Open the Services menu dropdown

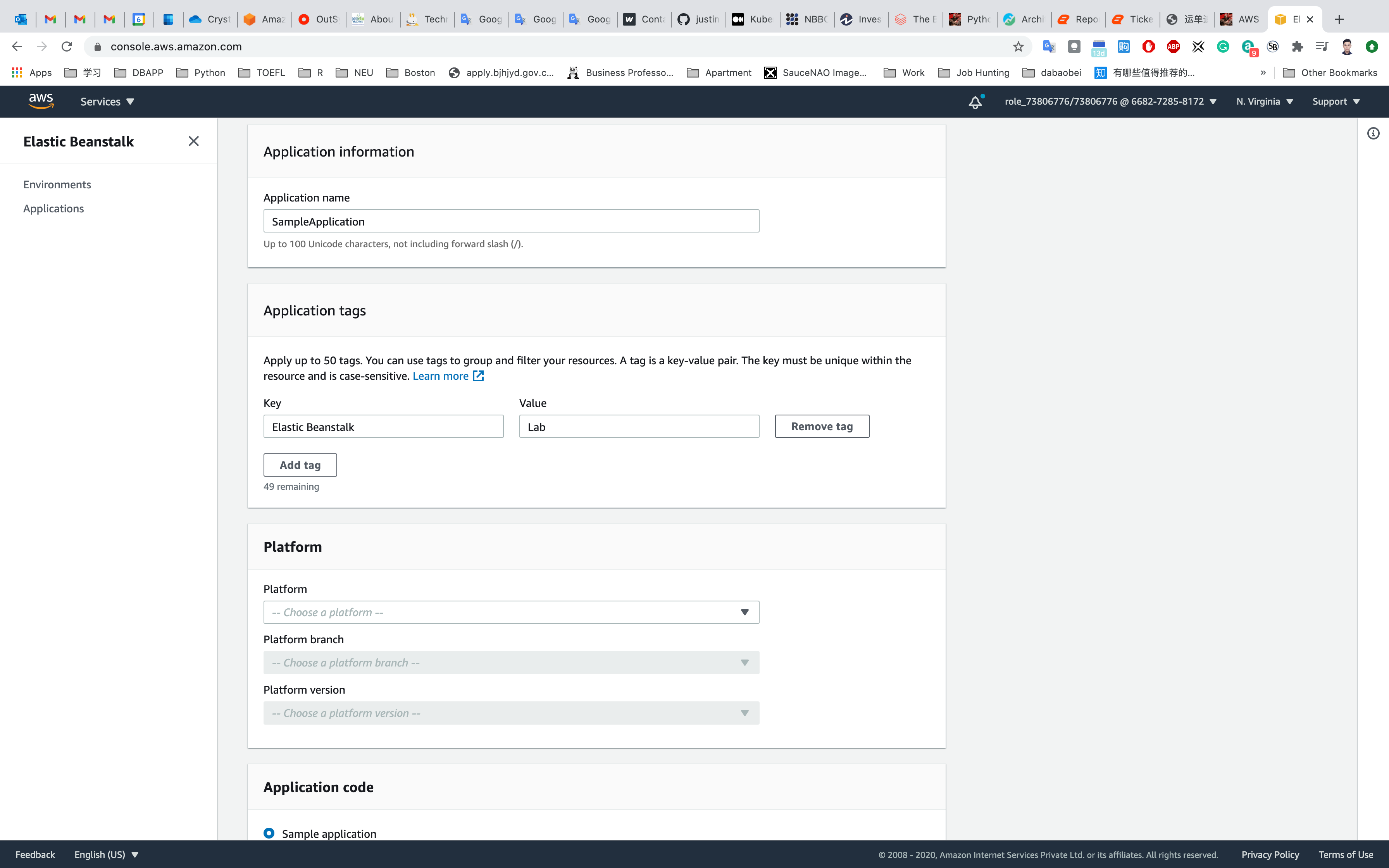click(x=107, y=102)
